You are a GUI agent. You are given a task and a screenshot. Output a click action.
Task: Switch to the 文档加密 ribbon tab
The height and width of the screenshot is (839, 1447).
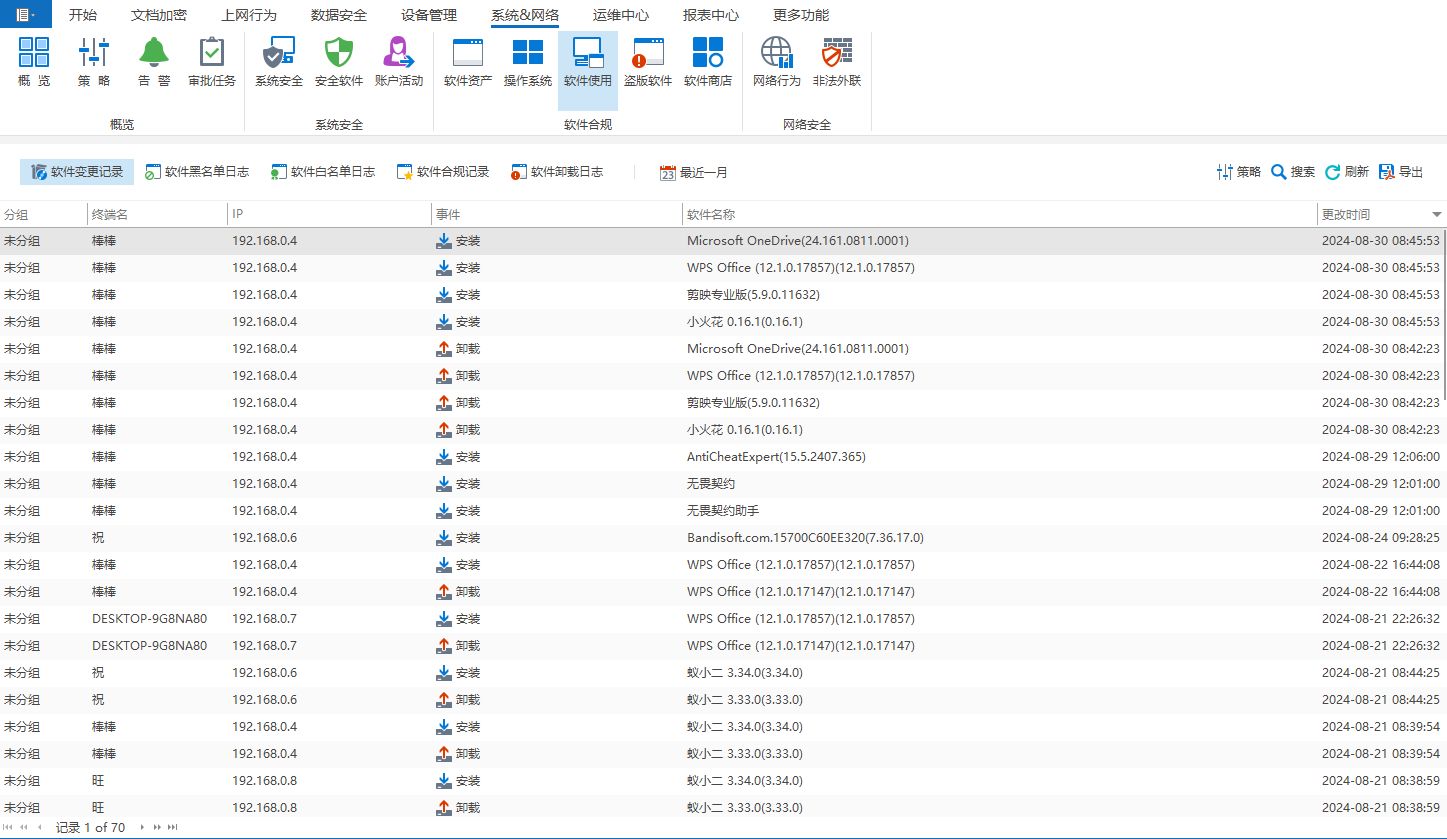pos(159,15)
